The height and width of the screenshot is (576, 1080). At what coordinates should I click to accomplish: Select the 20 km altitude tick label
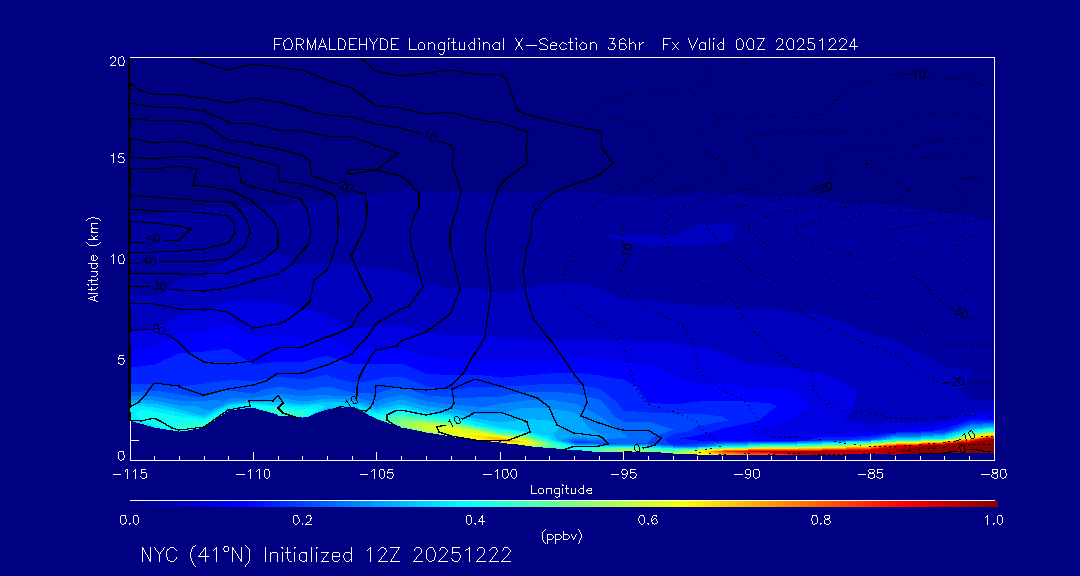115,61
